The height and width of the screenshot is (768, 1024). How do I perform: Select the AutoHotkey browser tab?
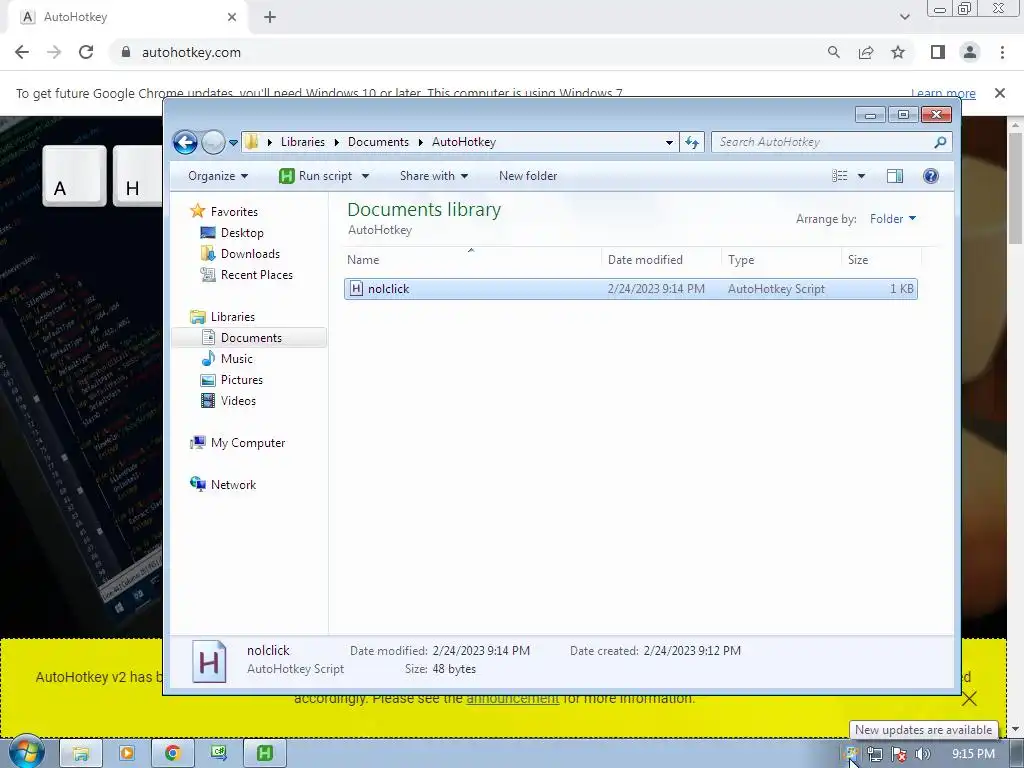pos(127,17)
